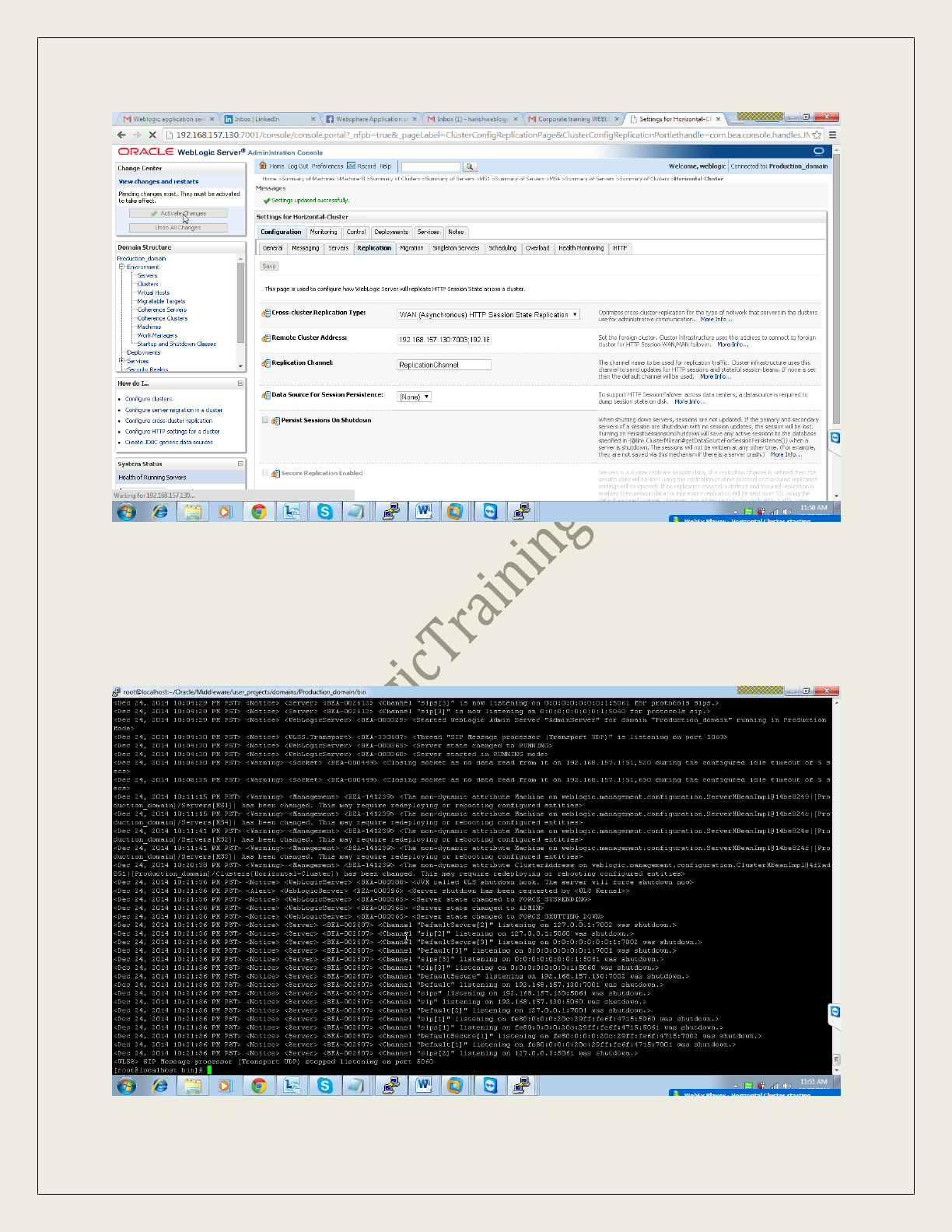Click 'Health of Running Servers' in System Status
The height and width of the screenshot is (1232, 952).
coord(152,478)
